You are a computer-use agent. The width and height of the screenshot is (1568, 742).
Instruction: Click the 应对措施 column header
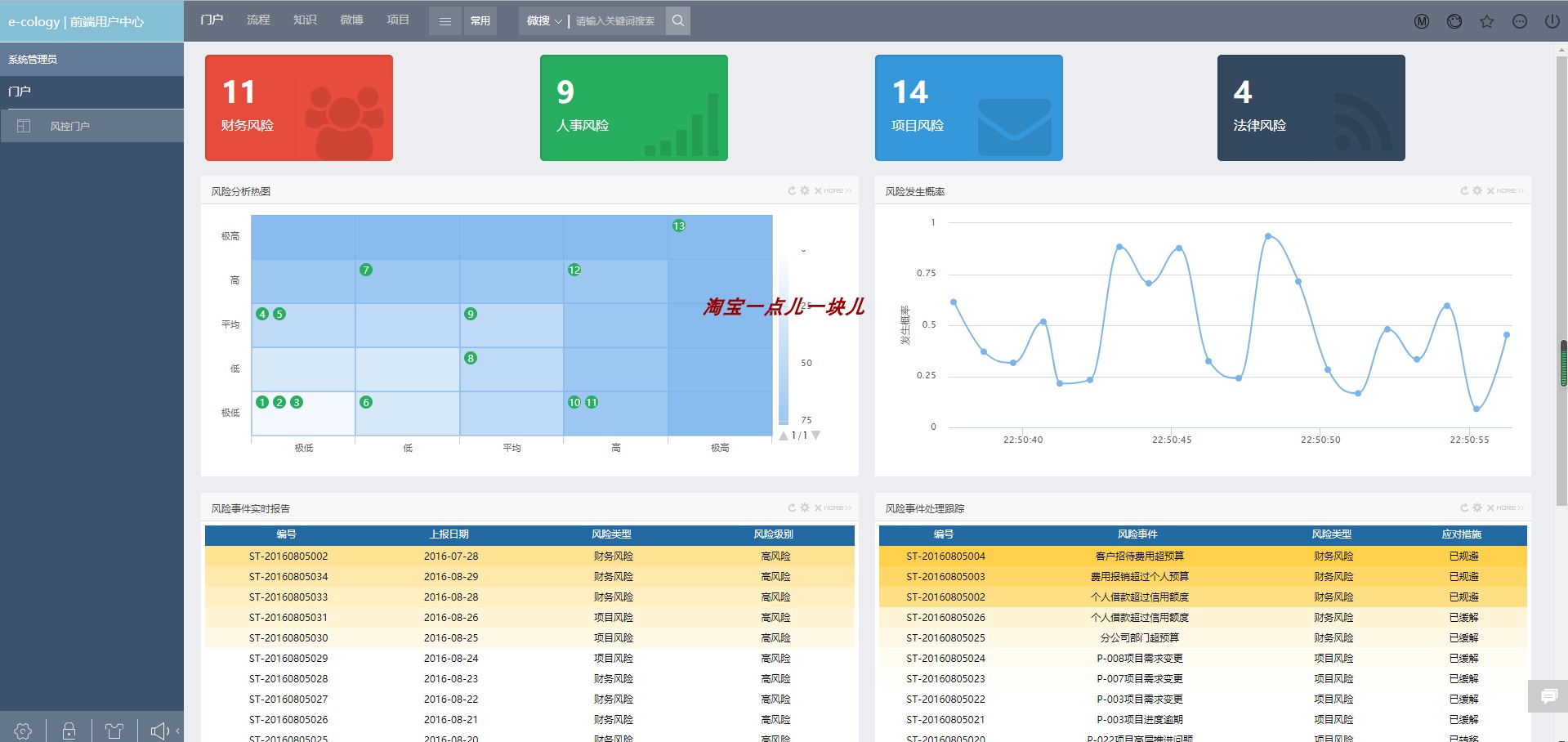(x=1462, y=534)
